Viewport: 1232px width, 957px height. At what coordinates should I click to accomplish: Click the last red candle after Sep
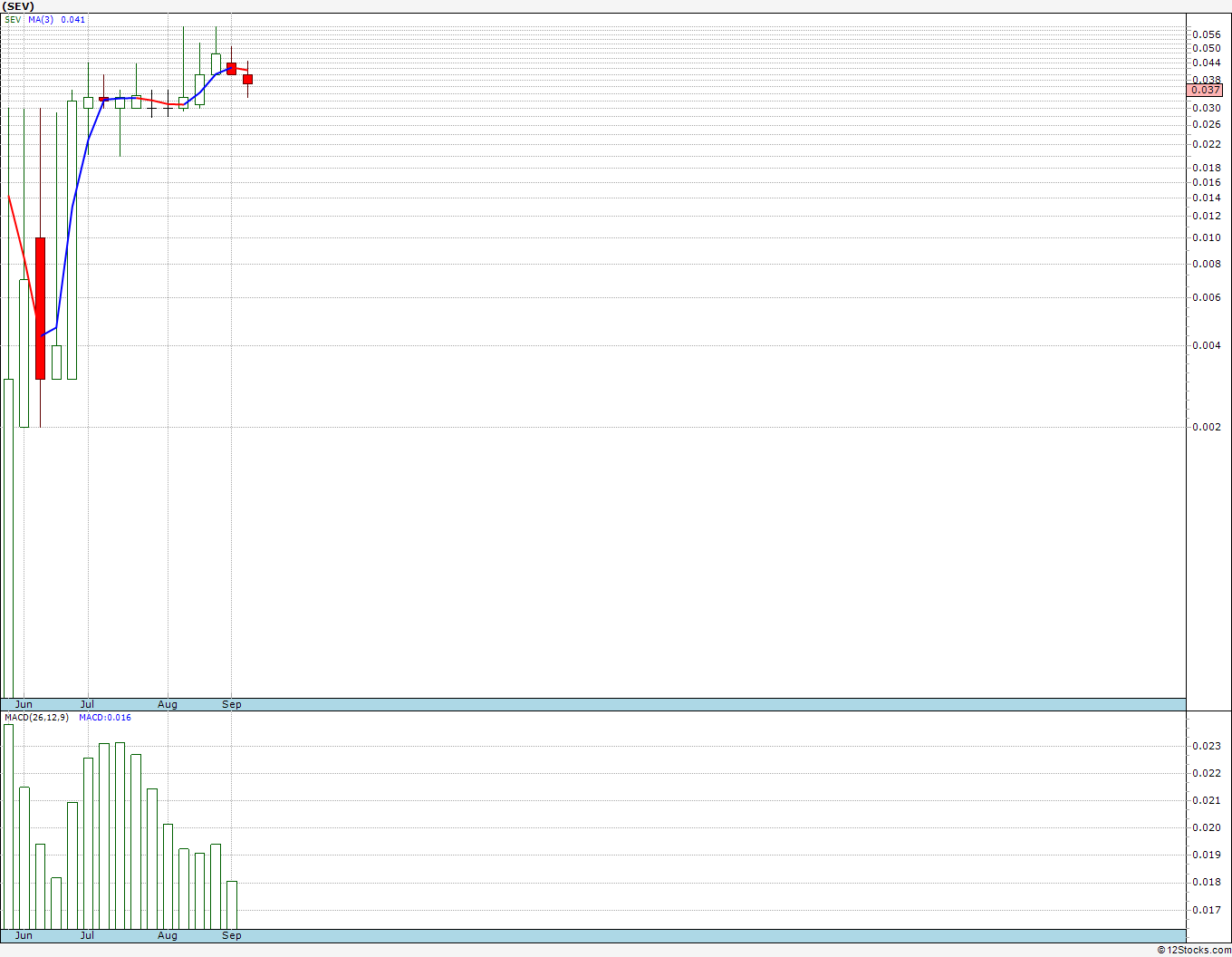[247, 80]
